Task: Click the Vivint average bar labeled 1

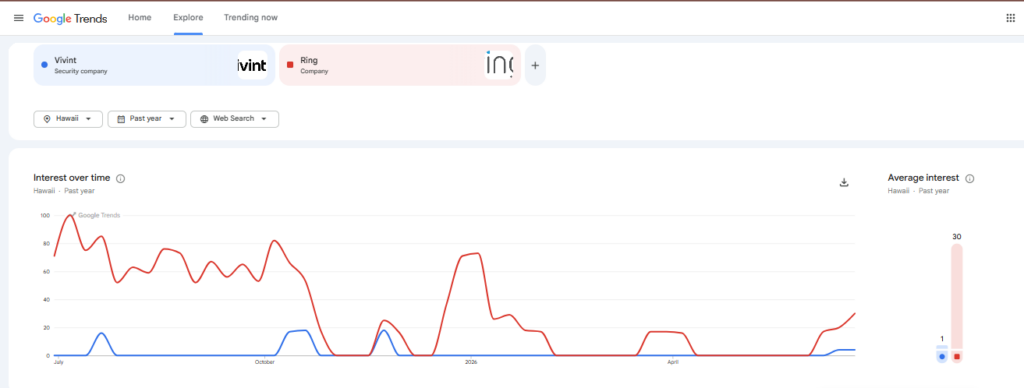Action: pyautogui.click(x=942, y=348)
